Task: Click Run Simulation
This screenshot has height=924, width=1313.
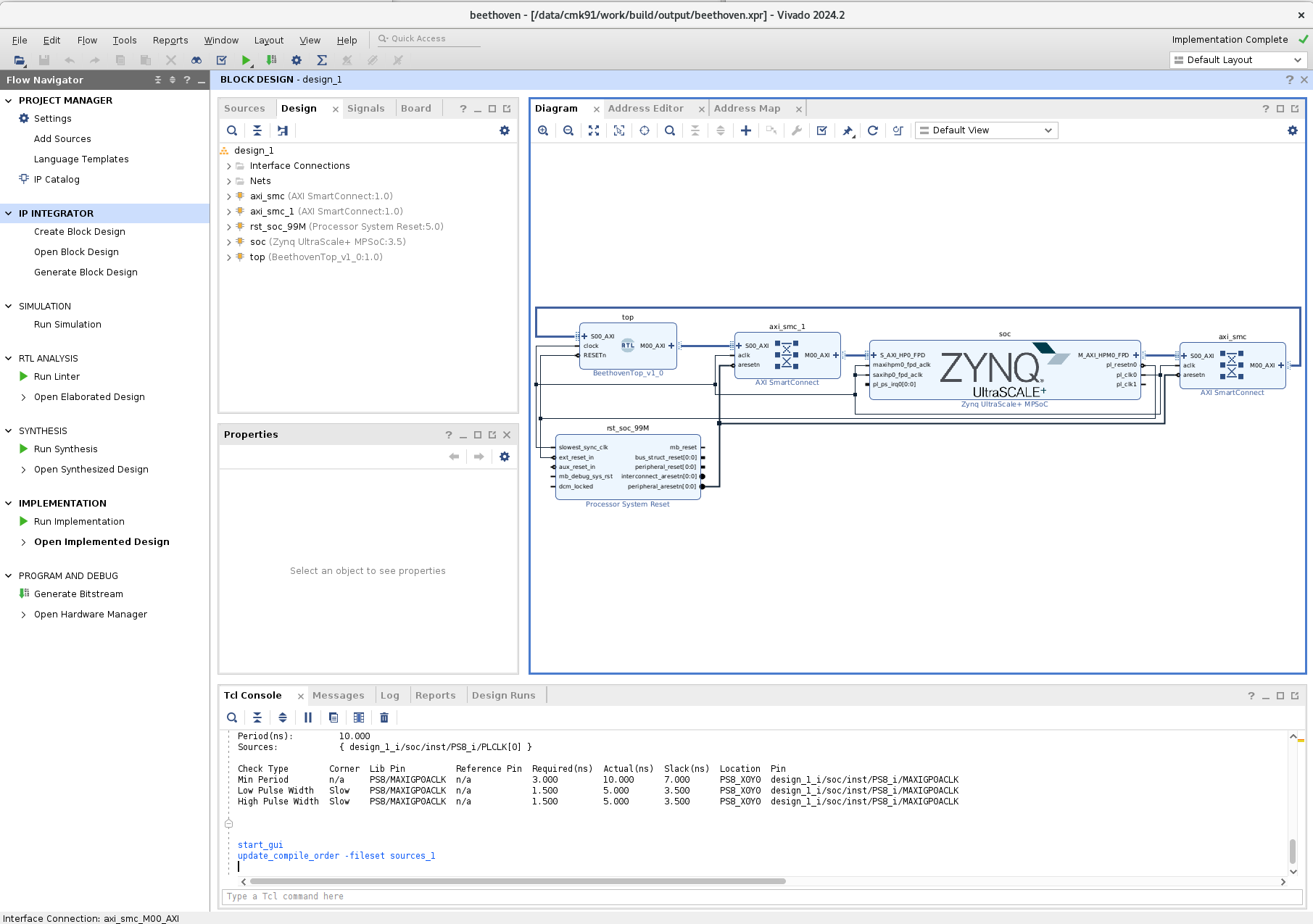Action: 67,325
